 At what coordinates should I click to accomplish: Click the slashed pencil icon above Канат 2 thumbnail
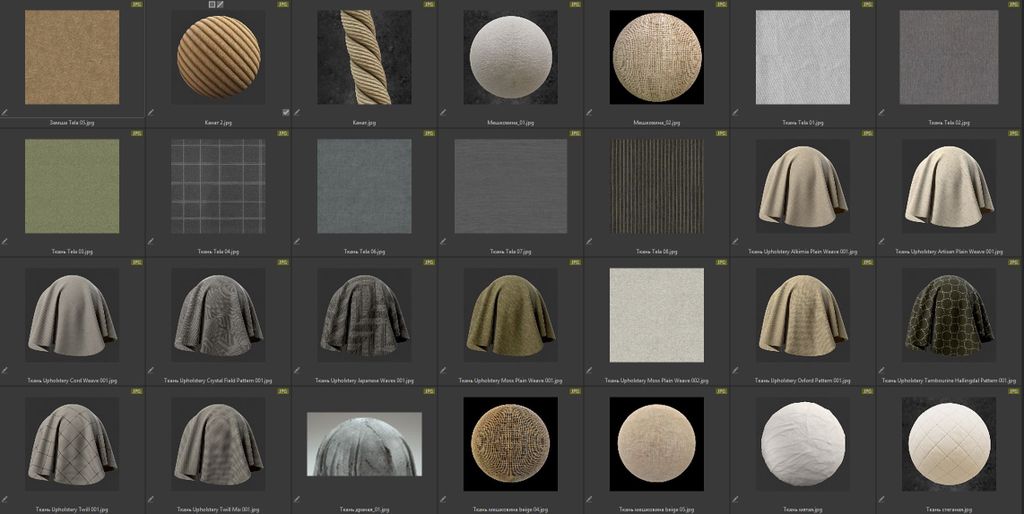[x=221, y=5]
